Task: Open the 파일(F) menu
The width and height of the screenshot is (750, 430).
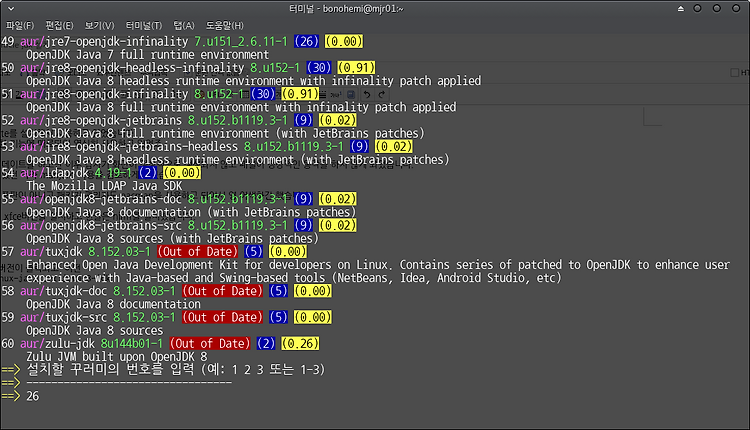Action: click(20, 25)
